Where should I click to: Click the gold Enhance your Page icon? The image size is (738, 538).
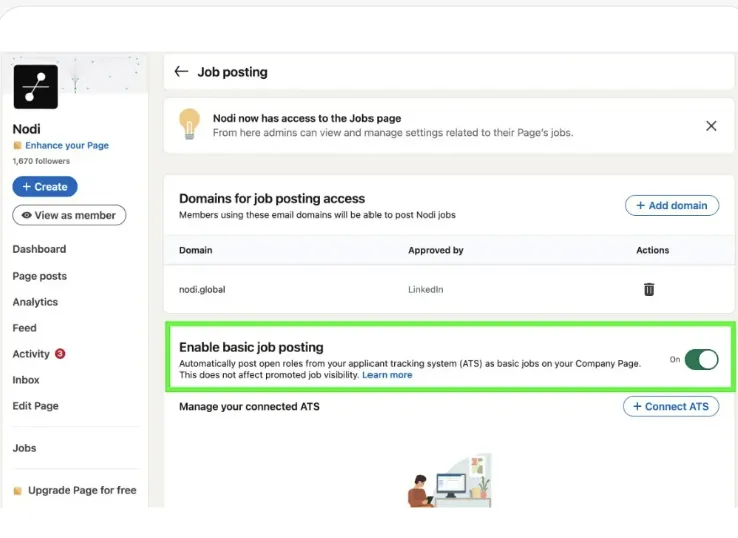point(17,145)
